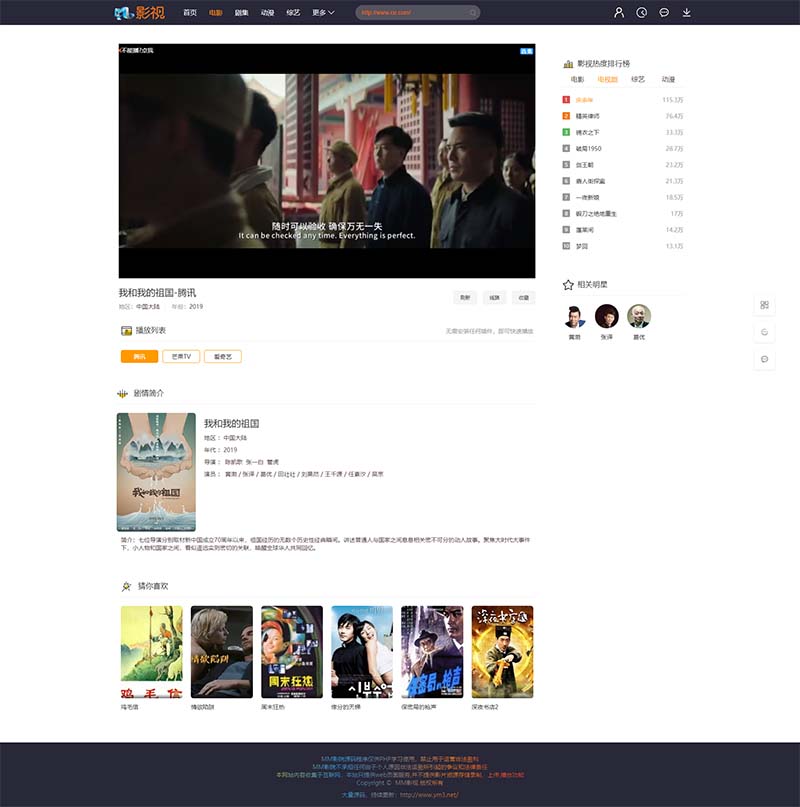The height and width of the screenshot is (807, 800).
Task: Click the 猜你喜欢 star icon
Action: (126, 586)
